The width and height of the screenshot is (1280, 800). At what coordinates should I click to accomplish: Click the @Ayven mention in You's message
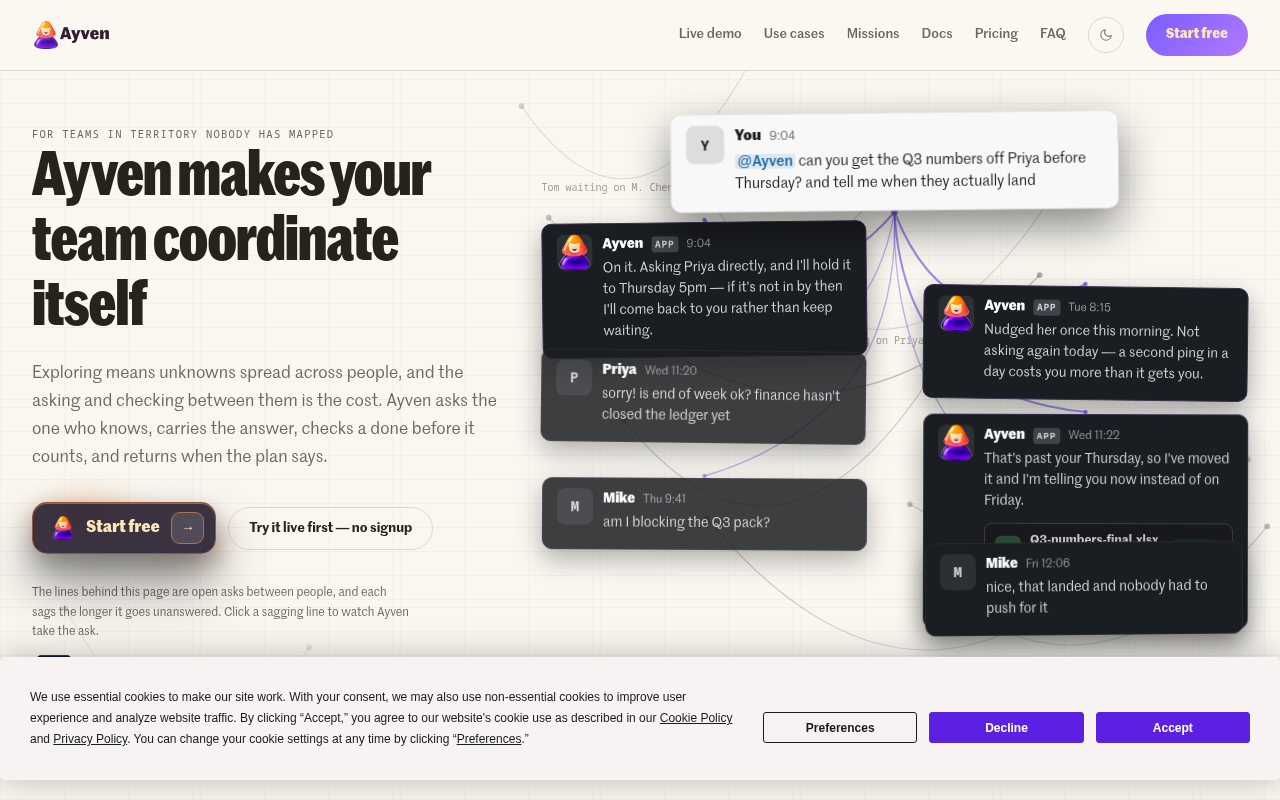[x=765, y=161]
